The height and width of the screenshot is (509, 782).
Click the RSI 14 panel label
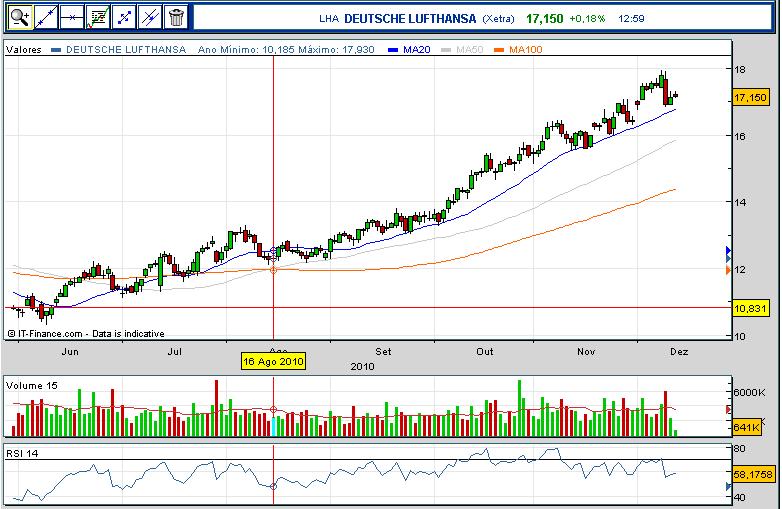tap(22, 453)
